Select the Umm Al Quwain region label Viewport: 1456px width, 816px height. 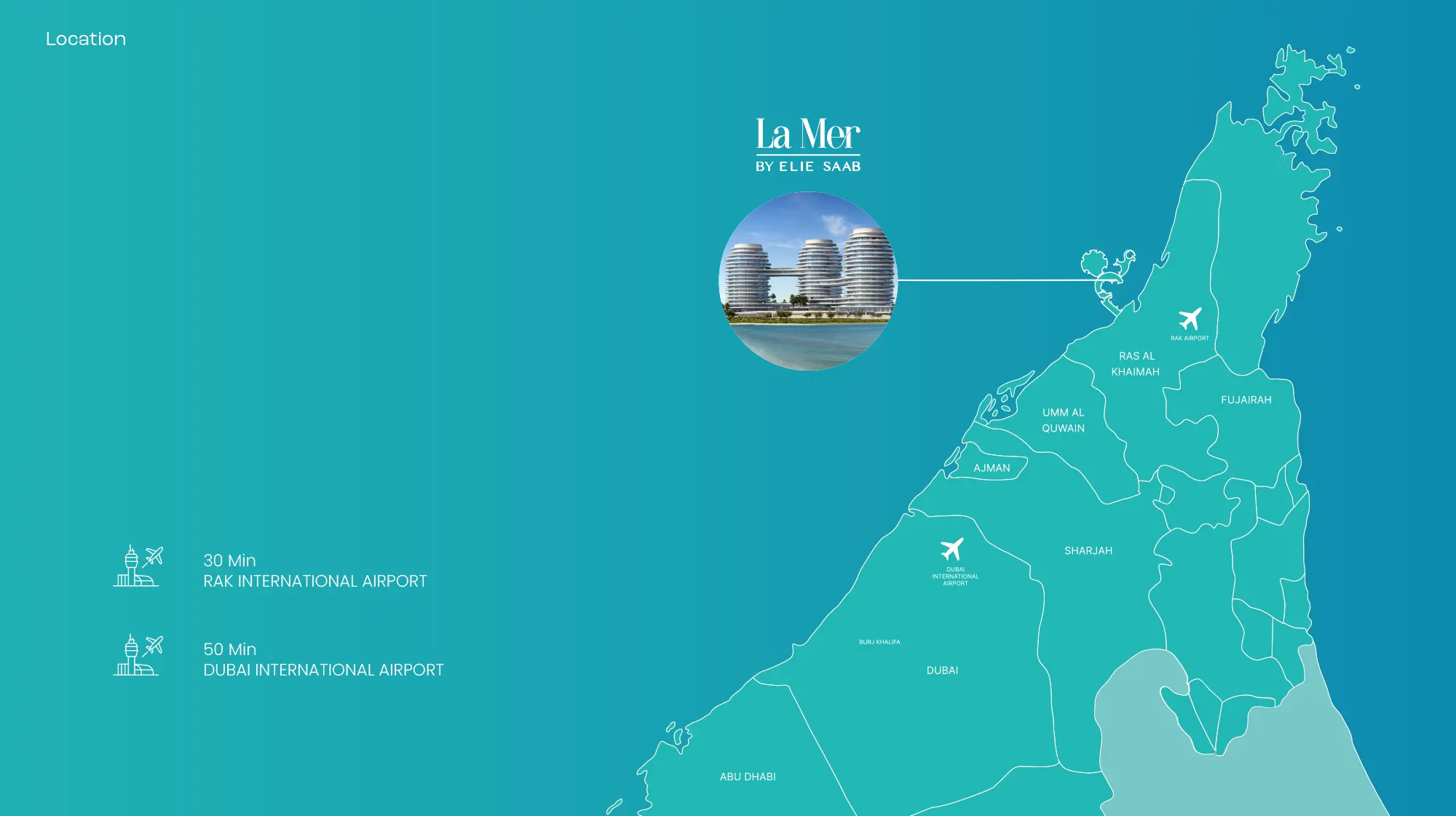point(1063,421)
